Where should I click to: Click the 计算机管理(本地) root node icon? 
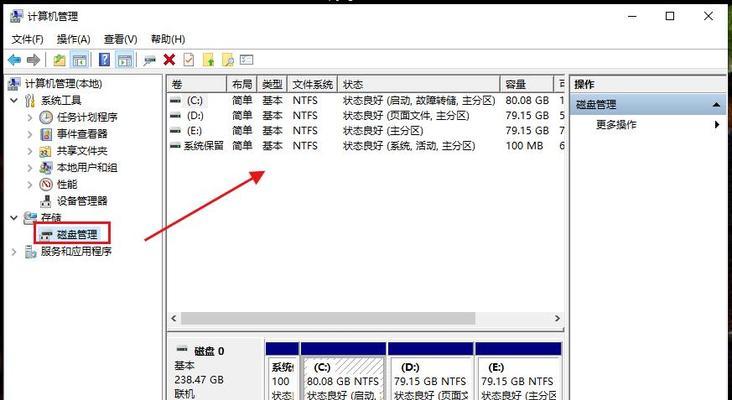point(14,84)
